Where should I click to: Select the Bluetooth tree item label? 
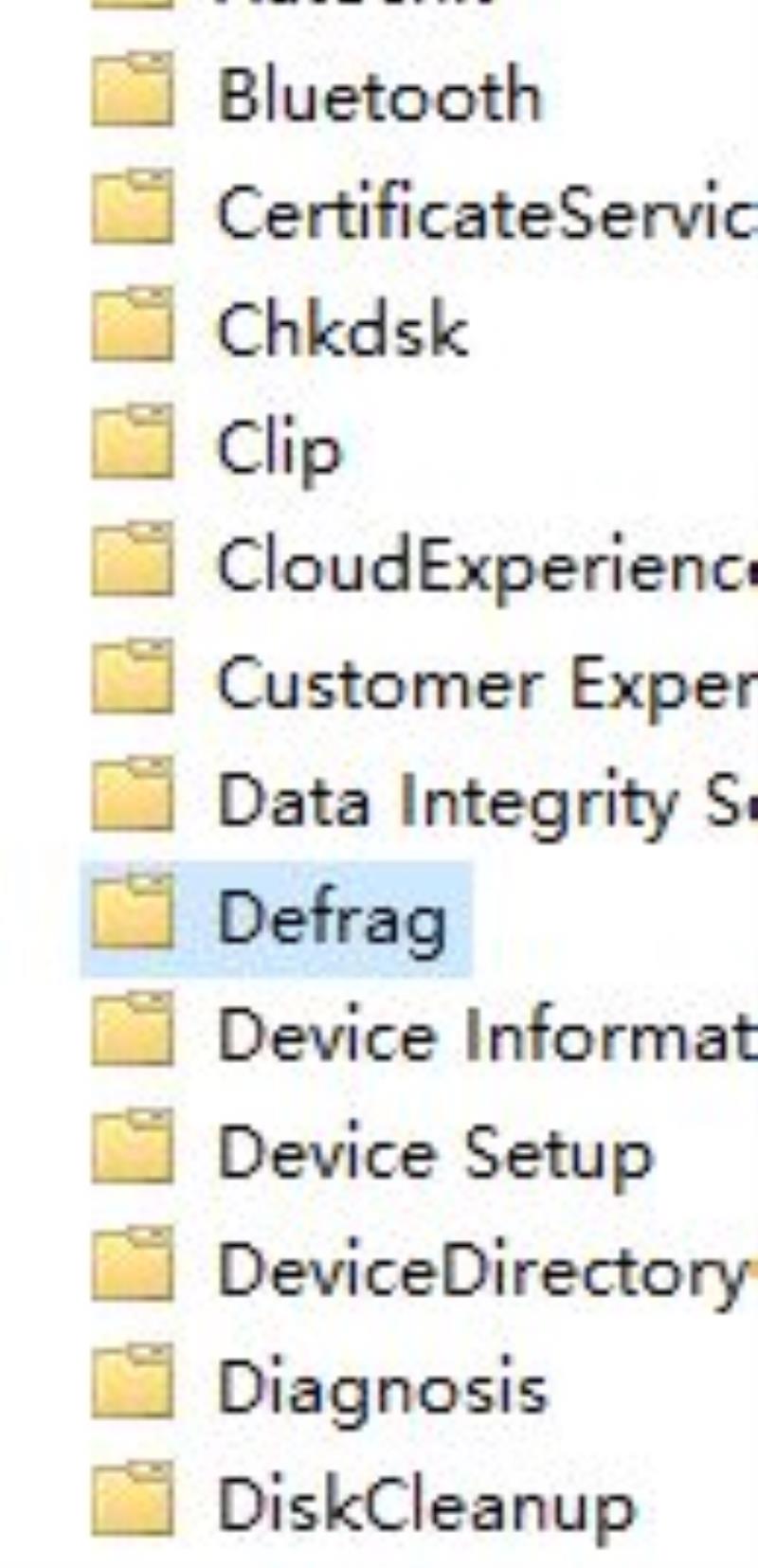[x=380, y=95]
